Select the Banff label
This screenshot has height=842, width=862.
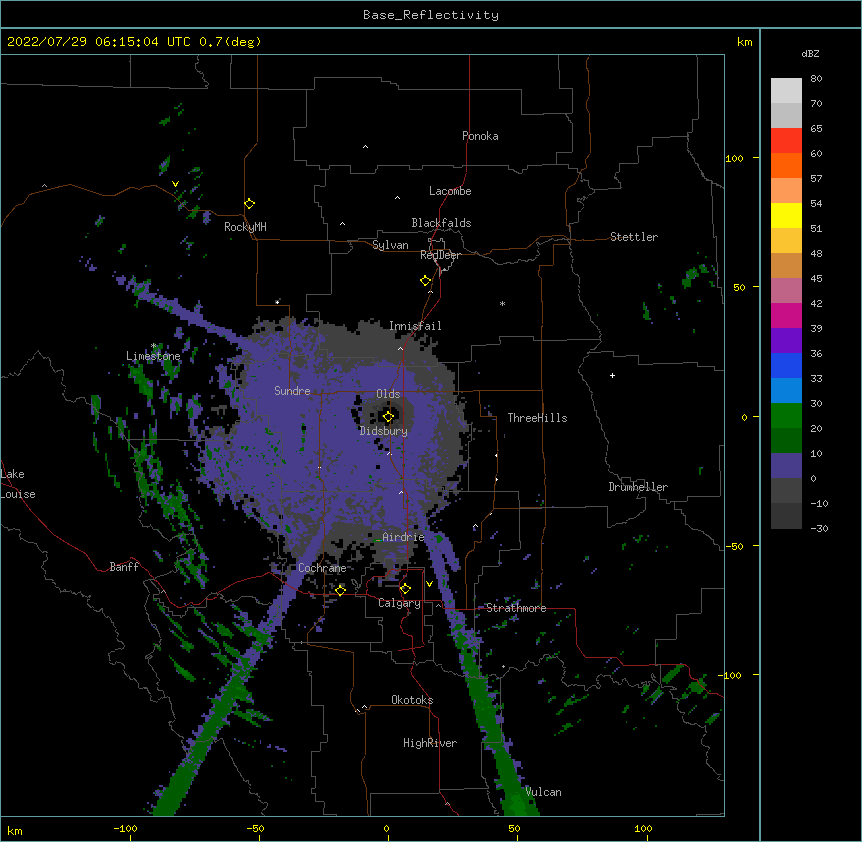pos(124,567)
